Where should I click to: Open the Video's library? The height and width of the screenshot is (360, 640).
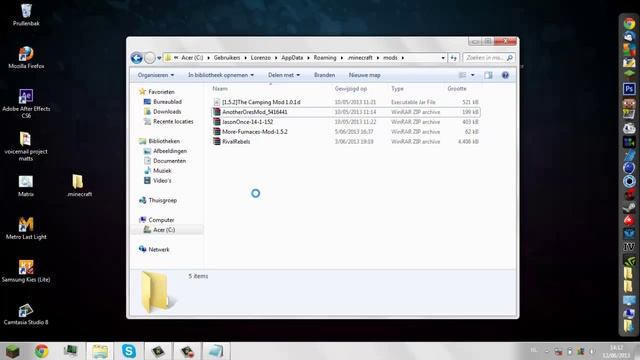(162, 180)
